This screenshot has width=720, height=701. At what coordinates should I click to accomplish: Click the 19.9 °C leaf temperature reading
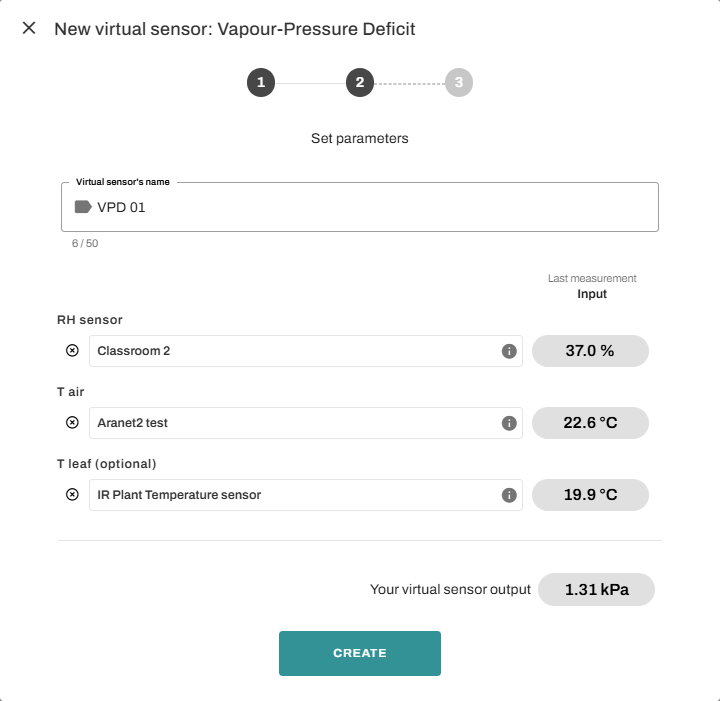[590, 495]
